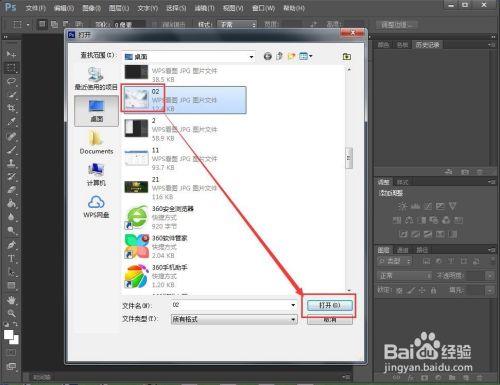Click the foreground color swatch

pos(8,334)
